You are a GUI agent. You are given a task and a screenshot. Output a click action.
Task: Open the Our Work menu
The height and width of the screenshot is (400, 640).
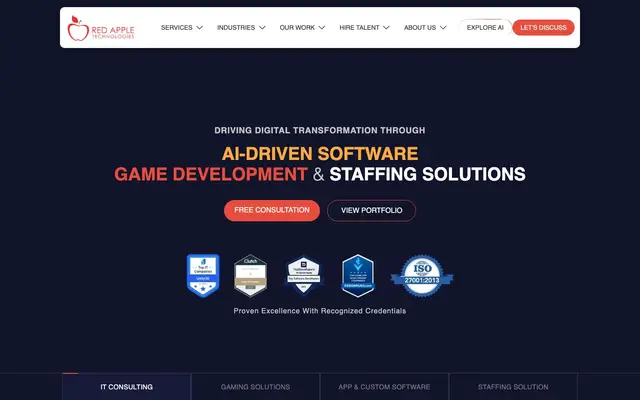tap(297, 27)
